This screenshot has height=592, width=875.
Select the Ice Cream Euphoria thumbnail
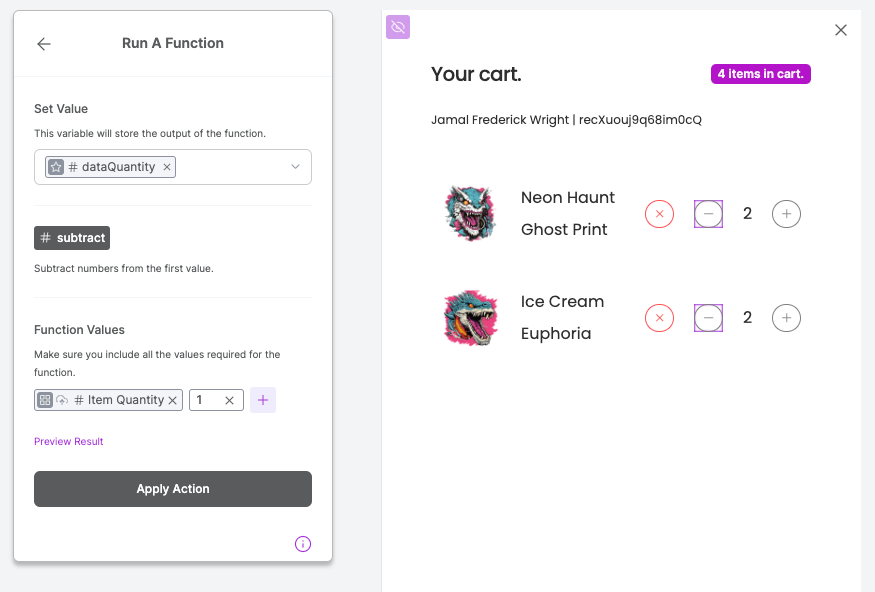(470, 318)
